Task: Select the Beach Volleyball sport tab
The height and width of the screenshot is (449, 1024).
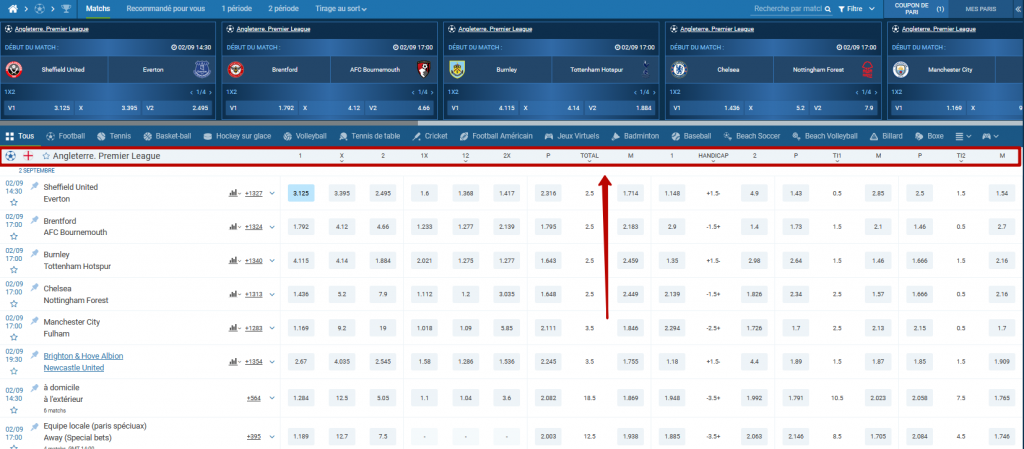Action: click(x=824, y=136)
